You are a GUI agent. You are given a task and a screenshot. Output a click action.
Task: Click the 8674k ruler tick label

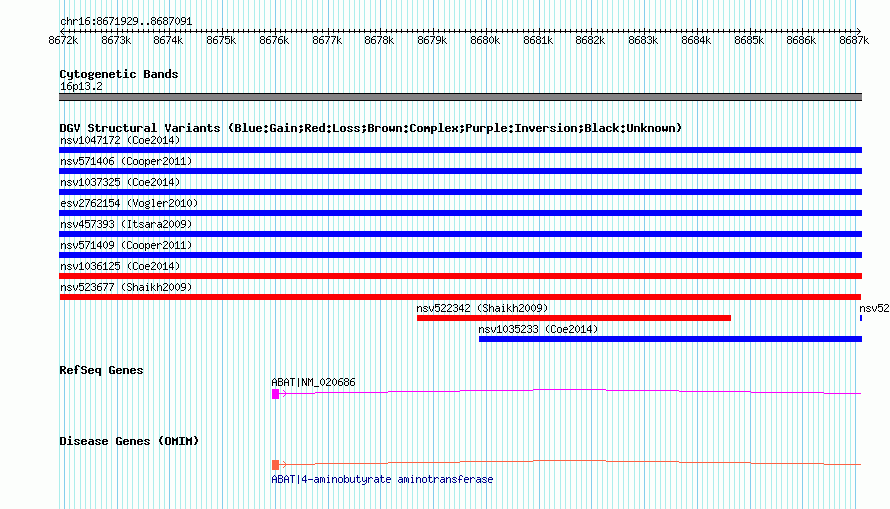point(169,40)
